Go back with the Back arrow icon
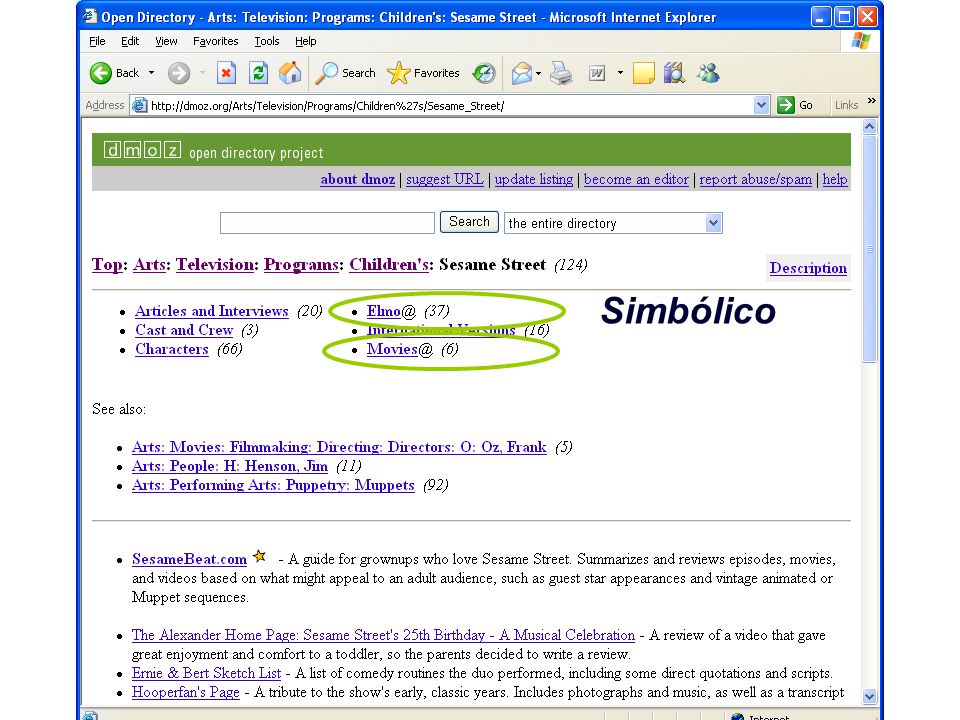This screenshot has height=720, width=960. pyautogui.click(x=101, y=73)
